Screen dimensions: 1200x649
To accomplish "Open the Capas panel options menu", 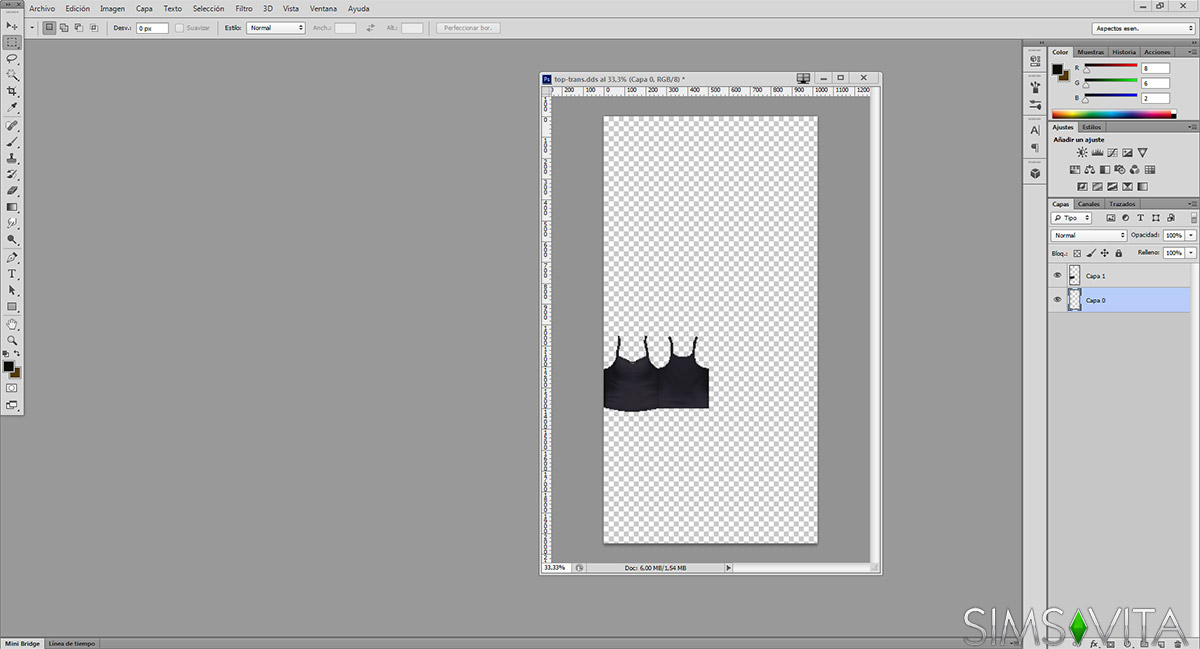I will (x=1192, y=204).
